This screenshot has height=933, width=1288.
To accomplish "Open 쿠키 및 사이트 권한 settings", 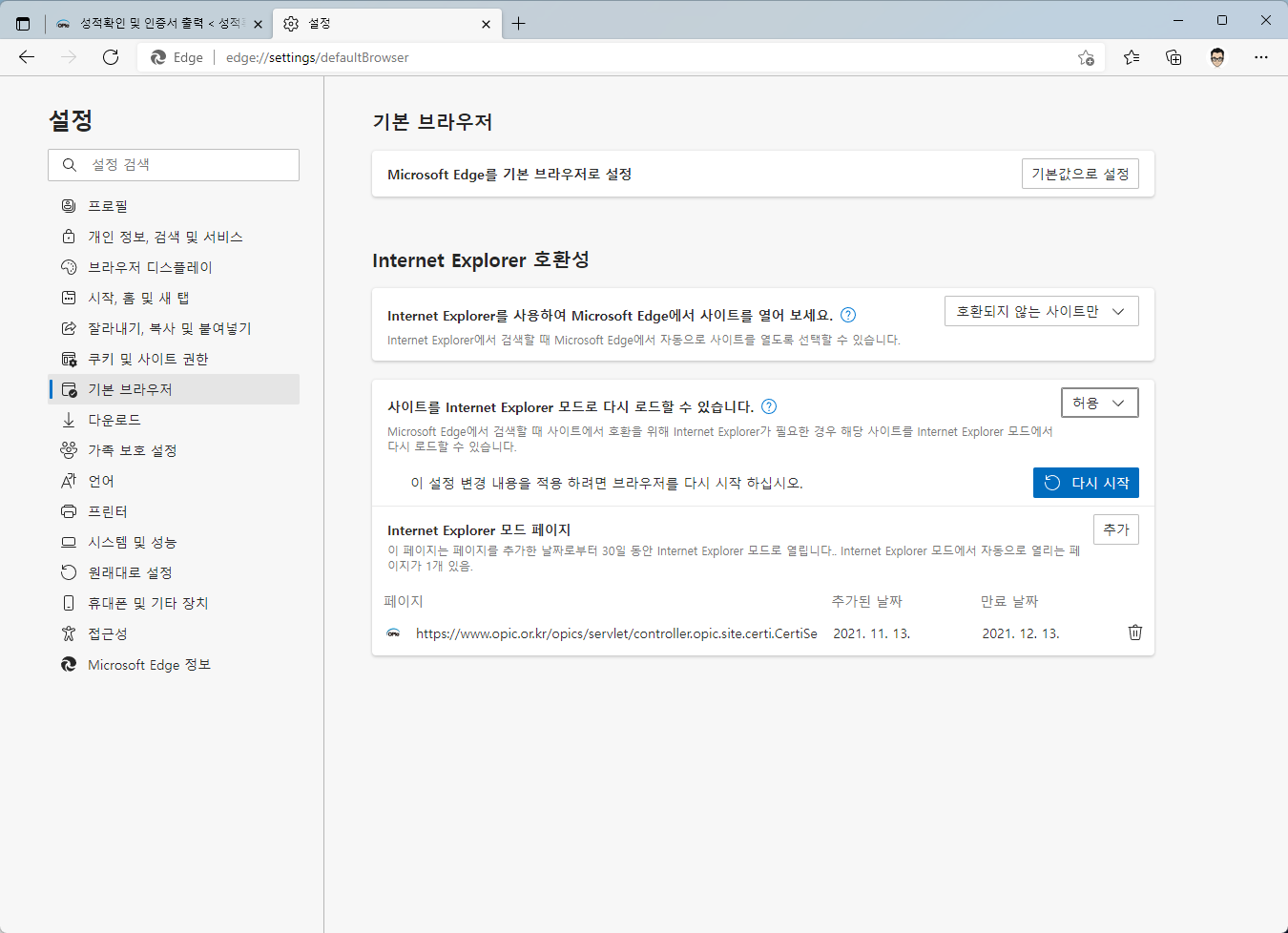I will (174, 359).
